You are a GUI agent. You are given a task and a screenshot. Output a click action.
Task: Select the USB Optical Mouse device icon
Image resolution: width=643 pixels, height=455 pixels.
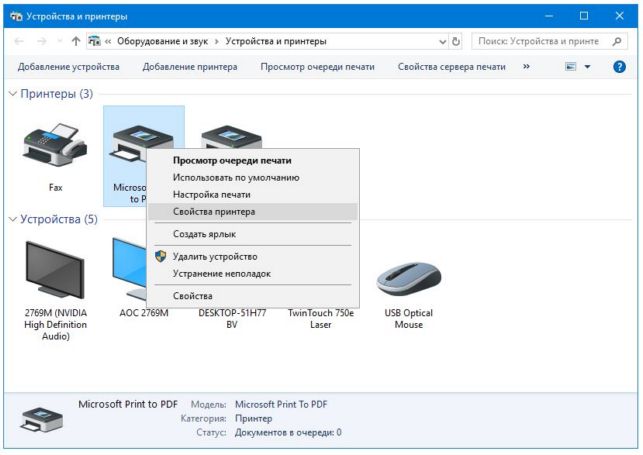point(408,279)
